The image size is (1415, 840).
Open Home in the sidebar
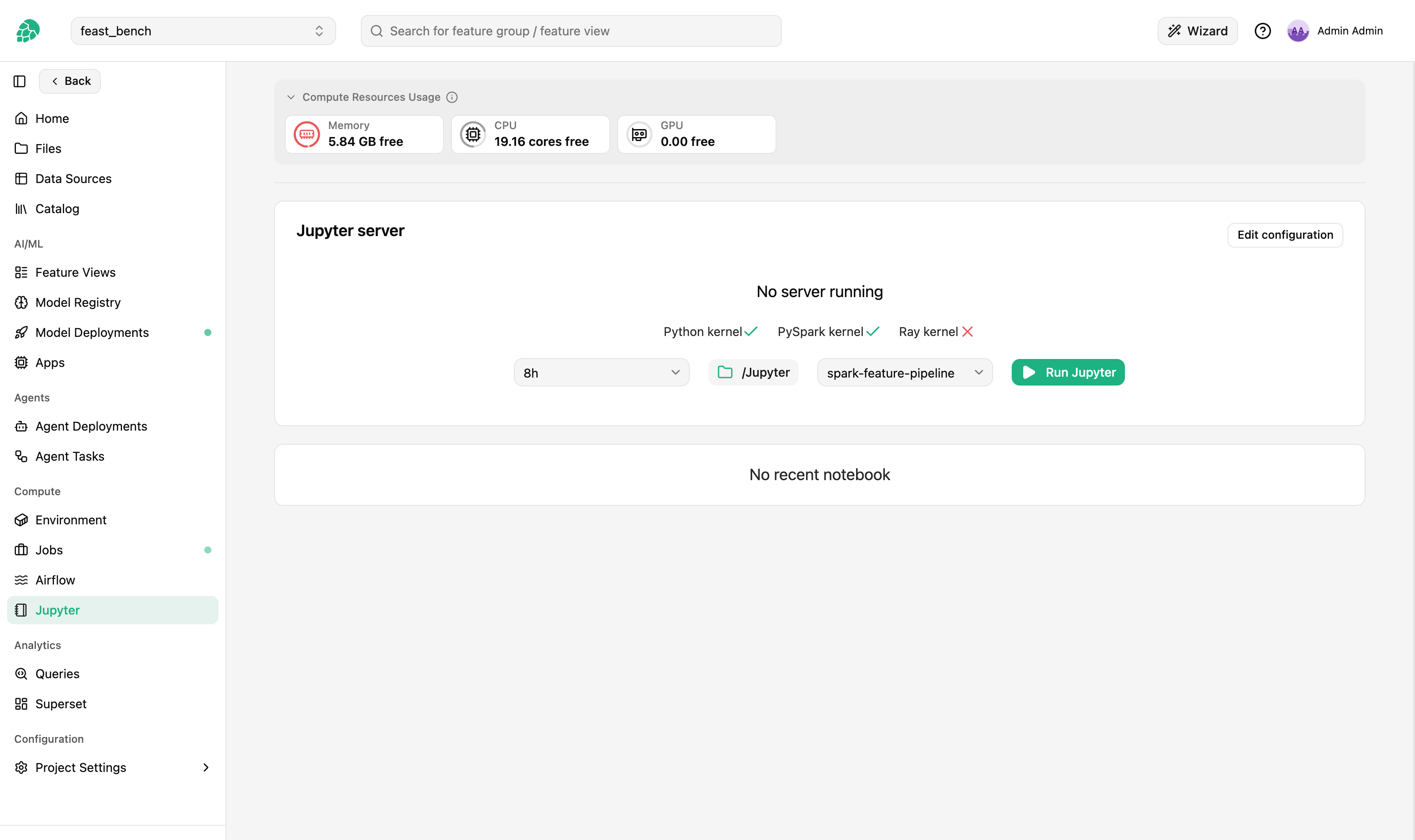point(112,118)
